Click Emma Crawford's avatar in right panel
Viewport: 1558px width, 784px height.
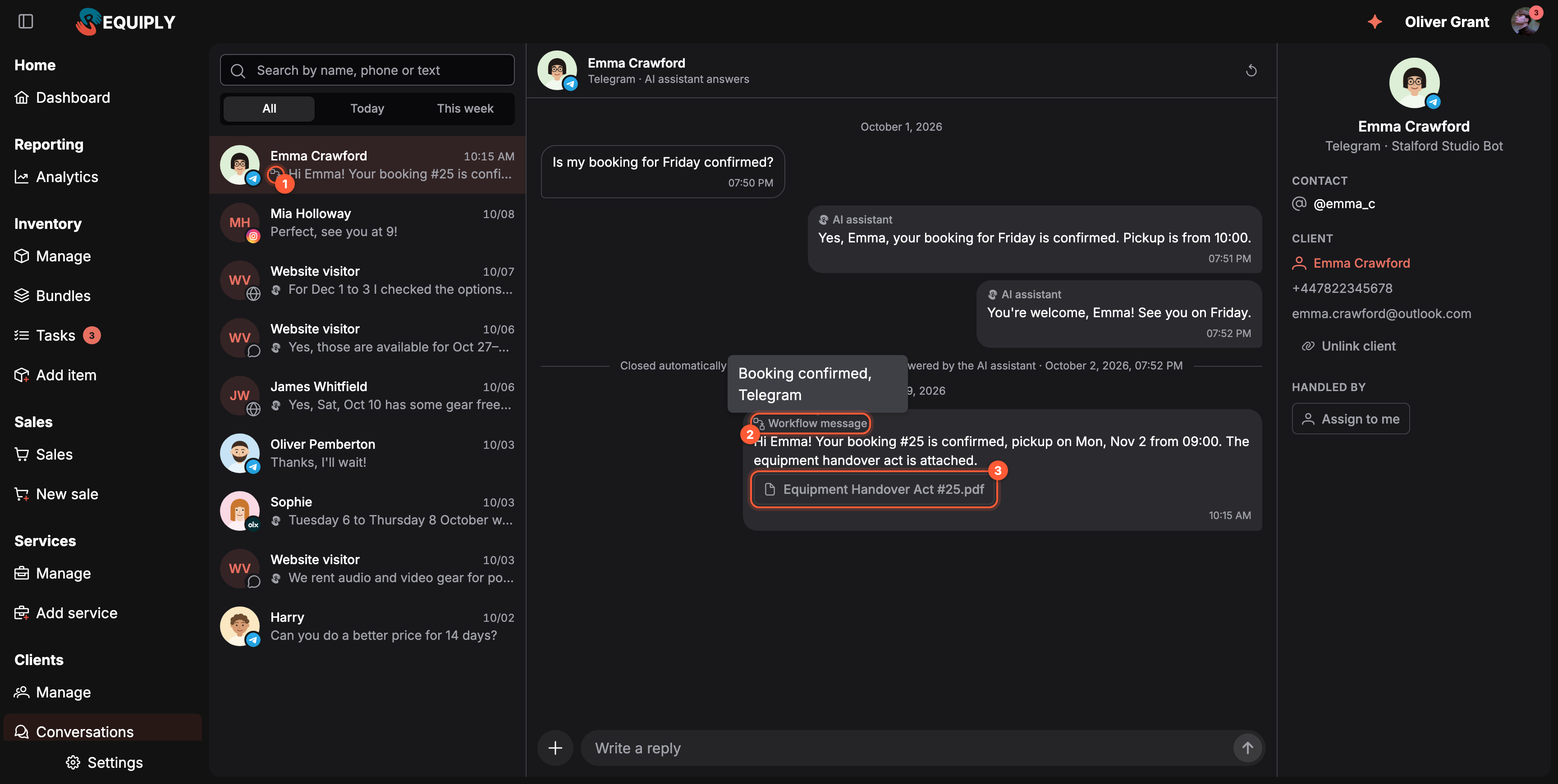1414,83
